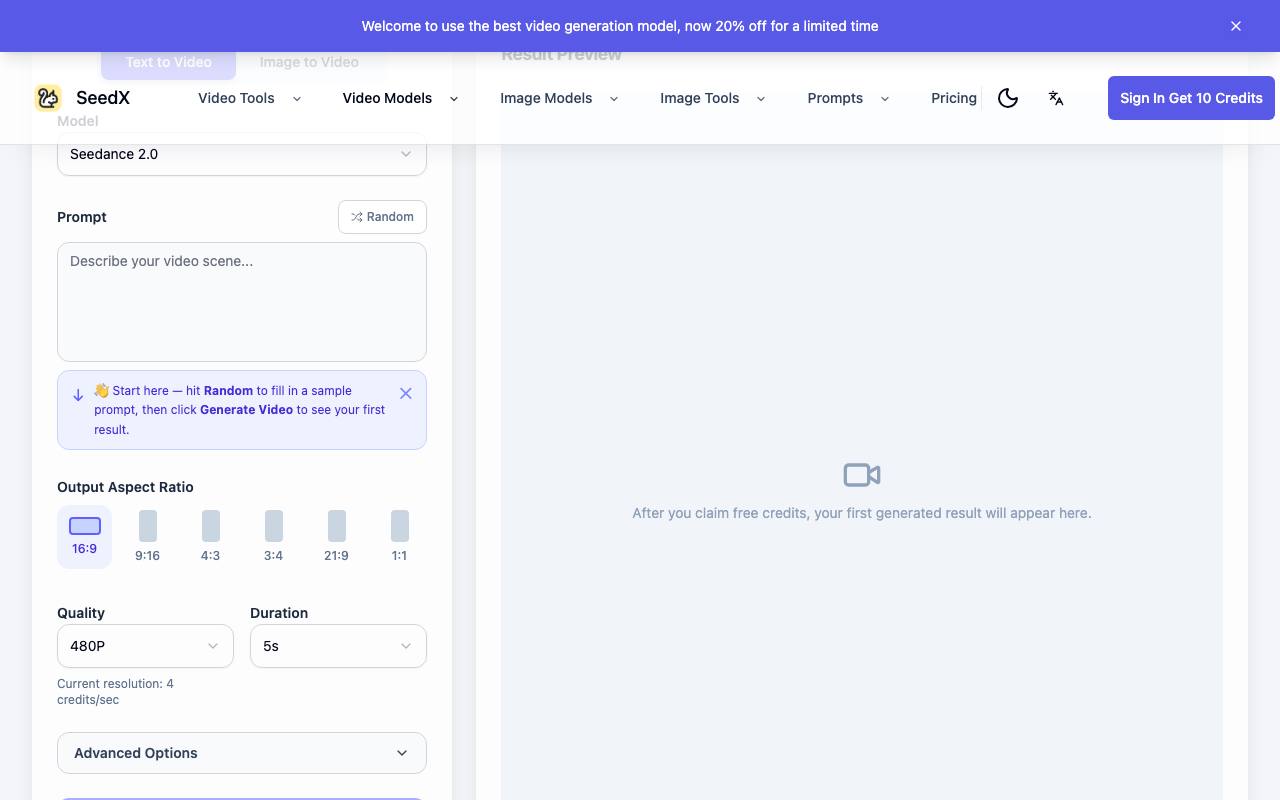Click into the prompt text area
This screenshot has width=1280, height=800.
[242, 302]
